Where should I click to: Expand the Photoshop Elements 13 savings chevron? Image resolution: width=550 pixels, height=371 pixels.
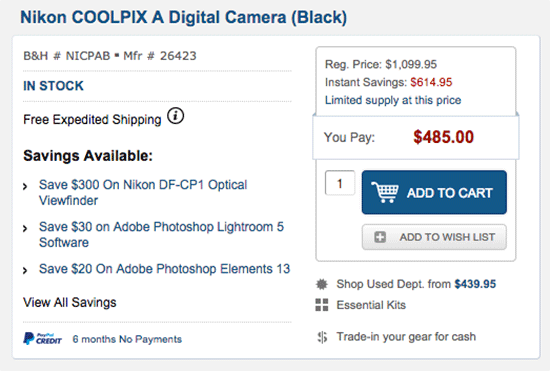click(x=25, y=270)
